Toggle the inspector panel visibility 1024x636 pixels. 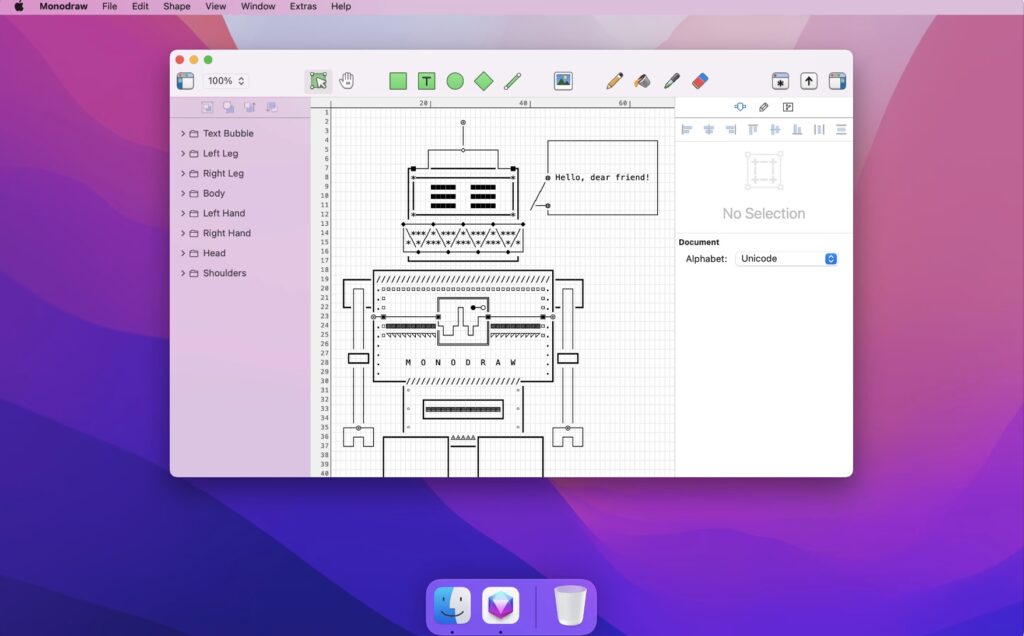837,81
